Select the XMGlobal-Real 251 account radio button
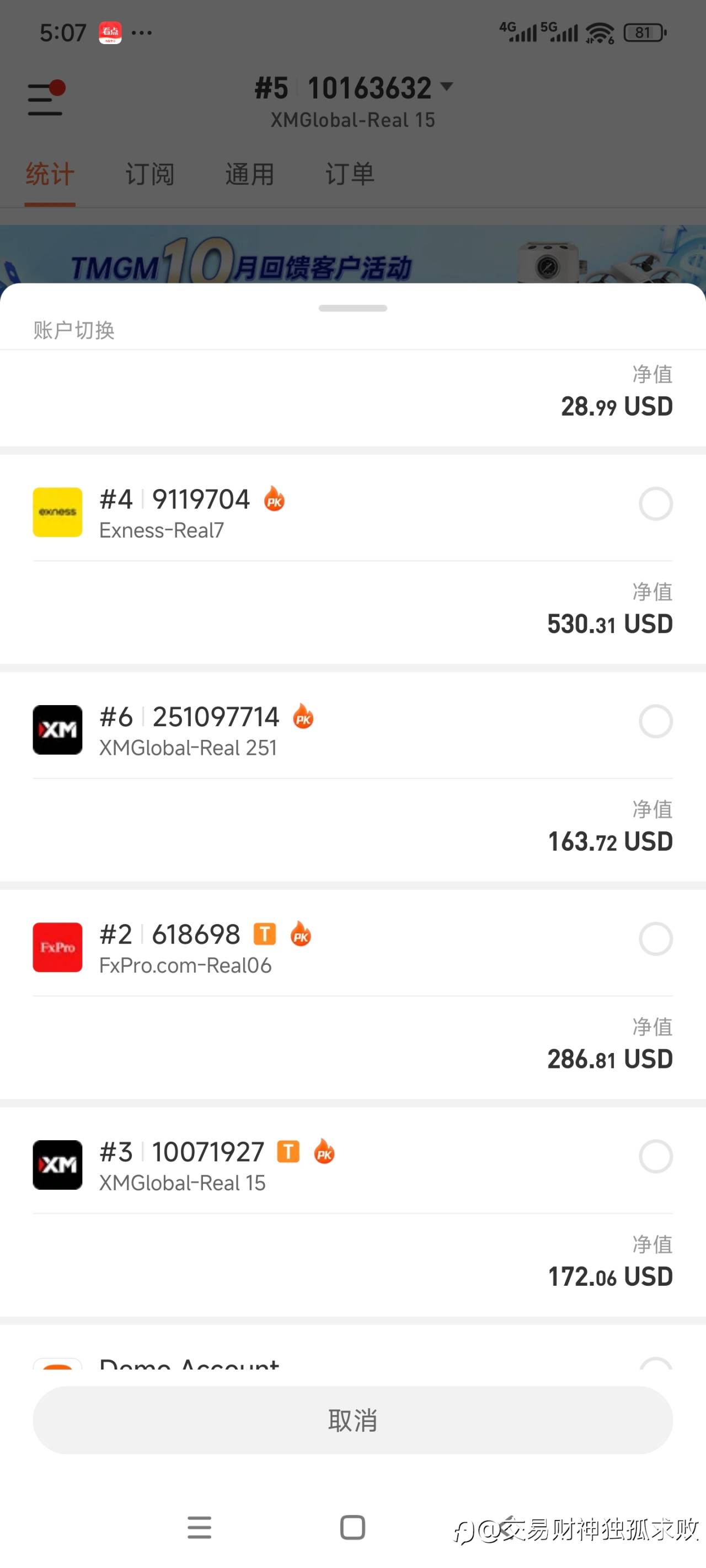706x1568 pixels. click(x=655, y=721)
